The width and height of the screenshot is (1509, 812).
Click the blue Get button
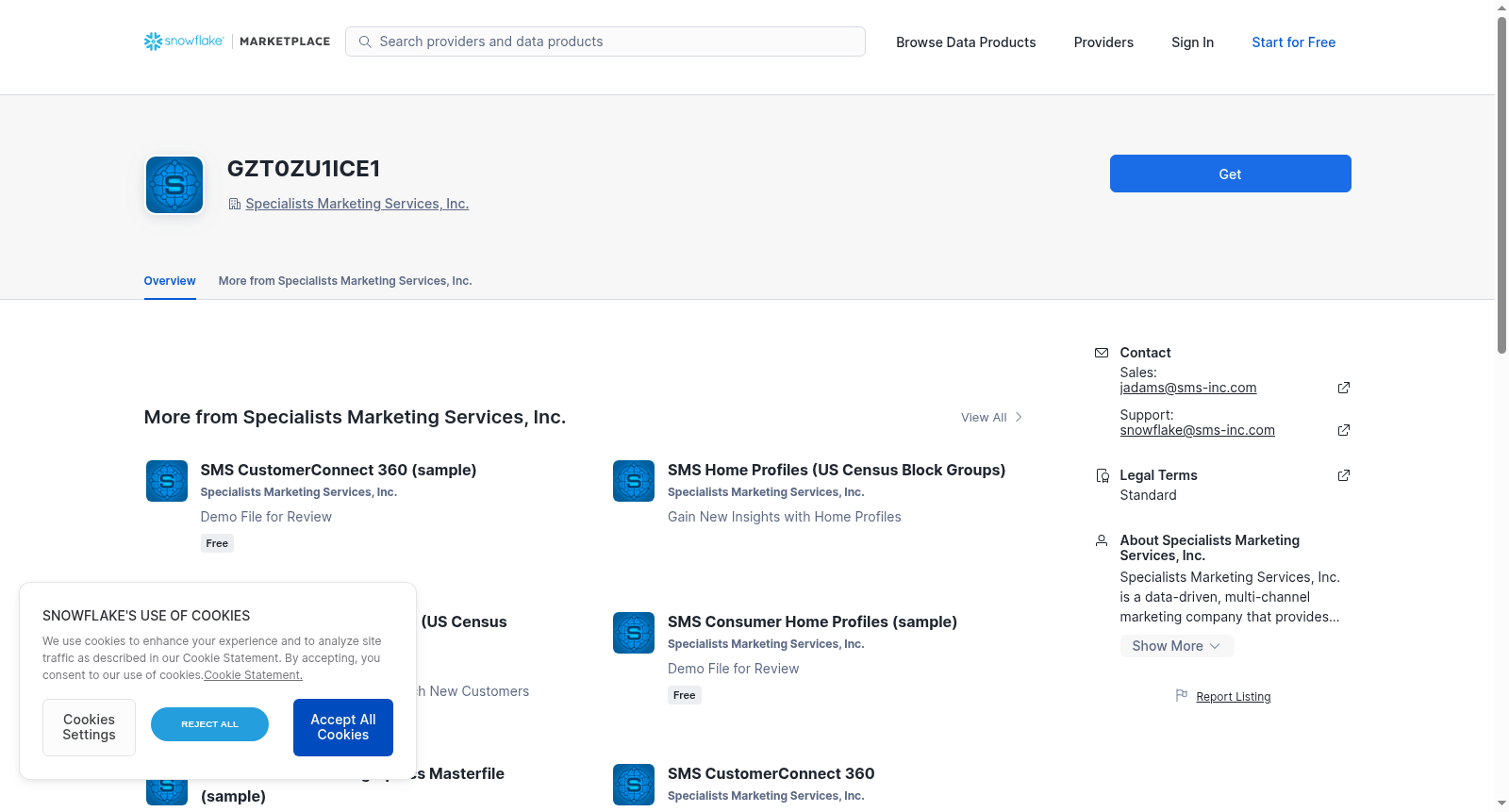tap(1230, 174)
